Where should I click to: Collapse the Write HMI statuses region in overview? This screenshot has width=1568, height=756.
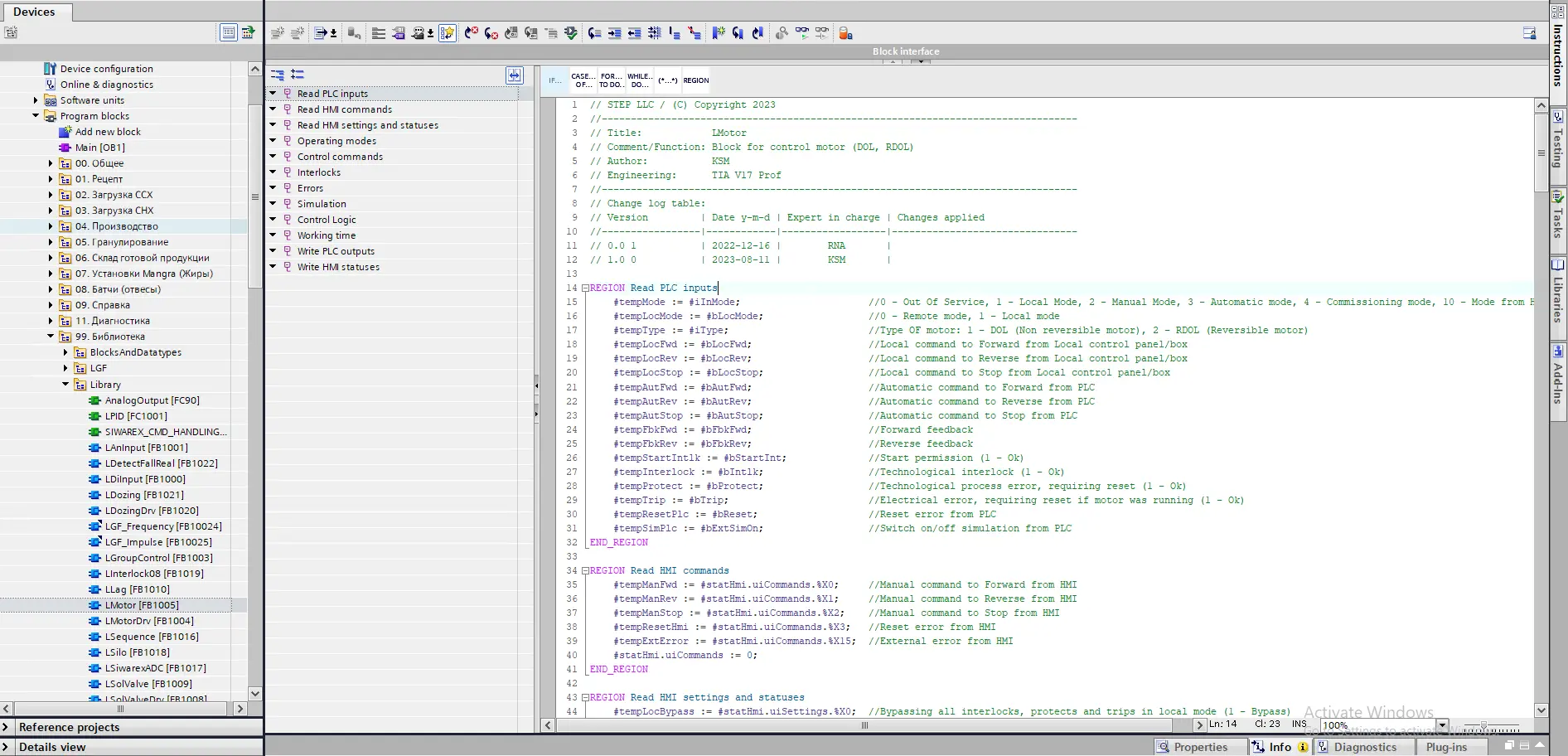coord(273,267)
